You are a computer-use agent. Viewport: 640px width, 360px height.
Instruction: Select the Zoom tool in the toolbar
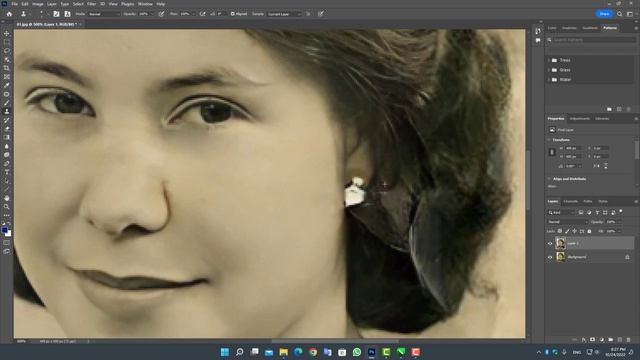(x=7, y=207)
